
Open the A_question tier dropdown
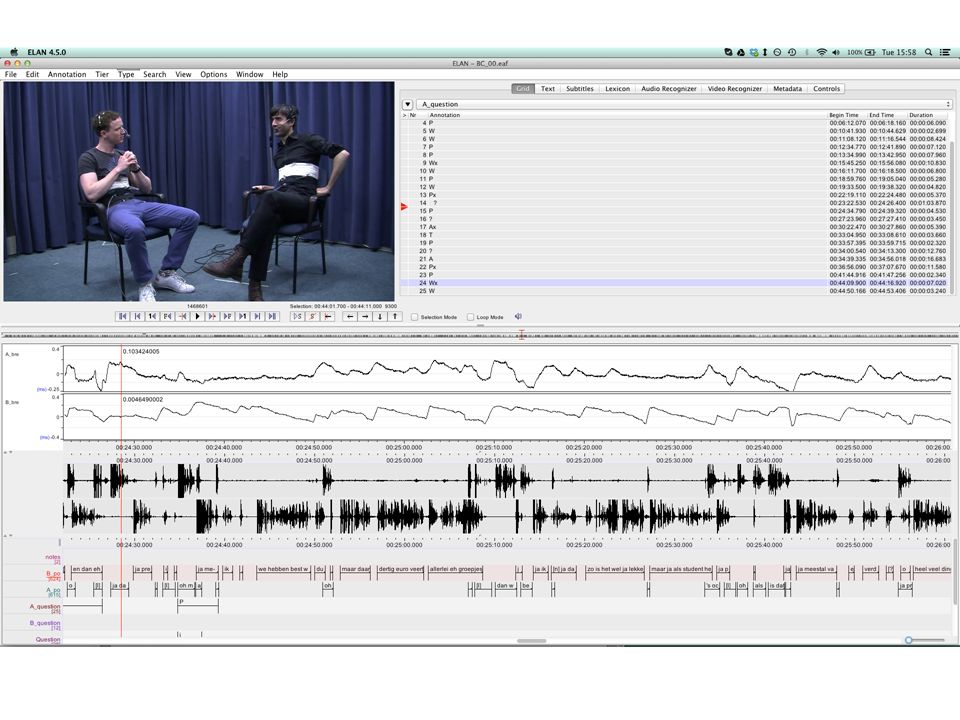click(x=684, y=104)
